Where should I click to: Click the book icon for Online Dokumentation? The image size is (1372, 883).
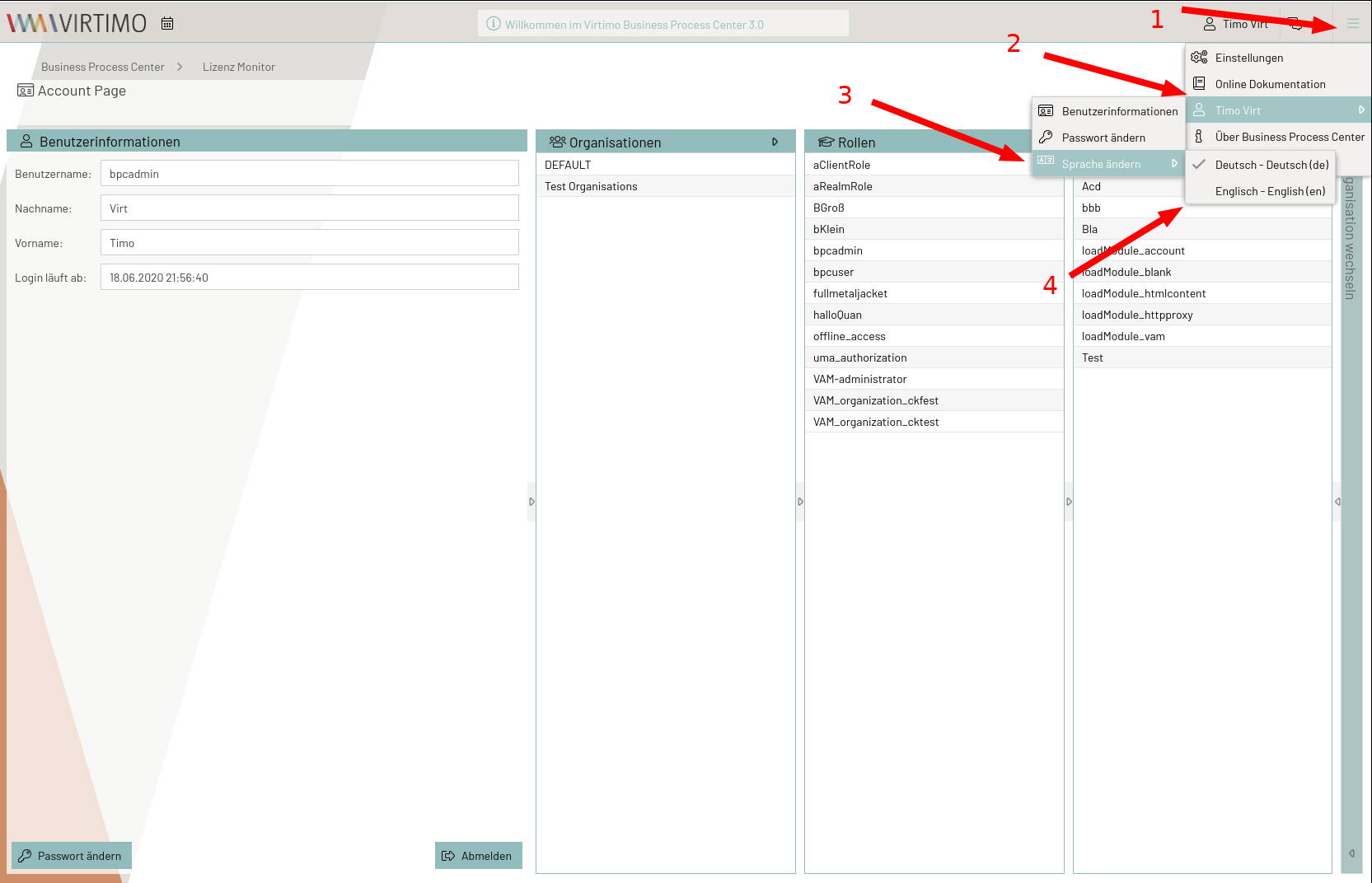coord(1199,84)
